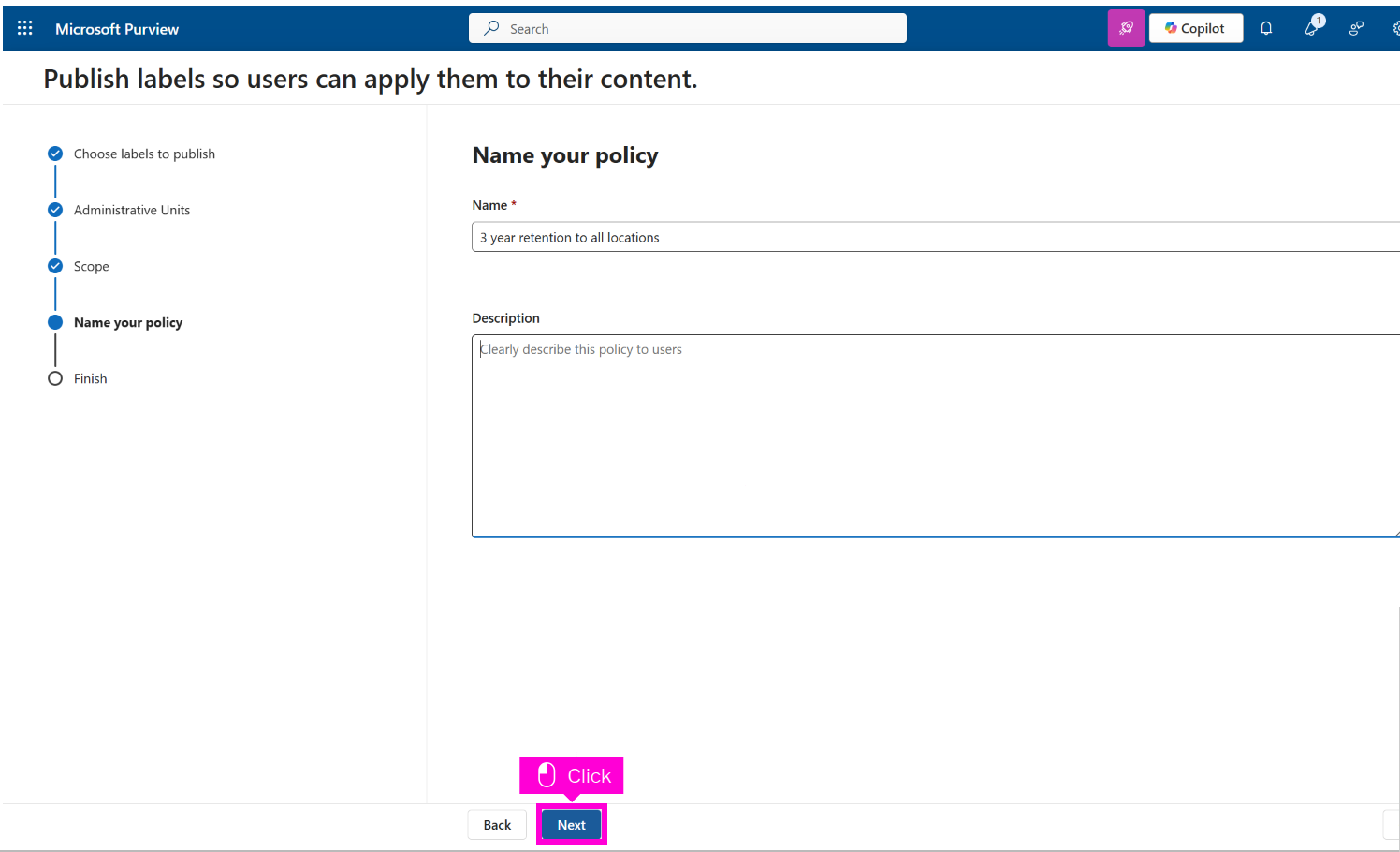The width and height of the screenshot is (1400, 852).
Task: Open the notifications bell
Action: click(1266, 28)
